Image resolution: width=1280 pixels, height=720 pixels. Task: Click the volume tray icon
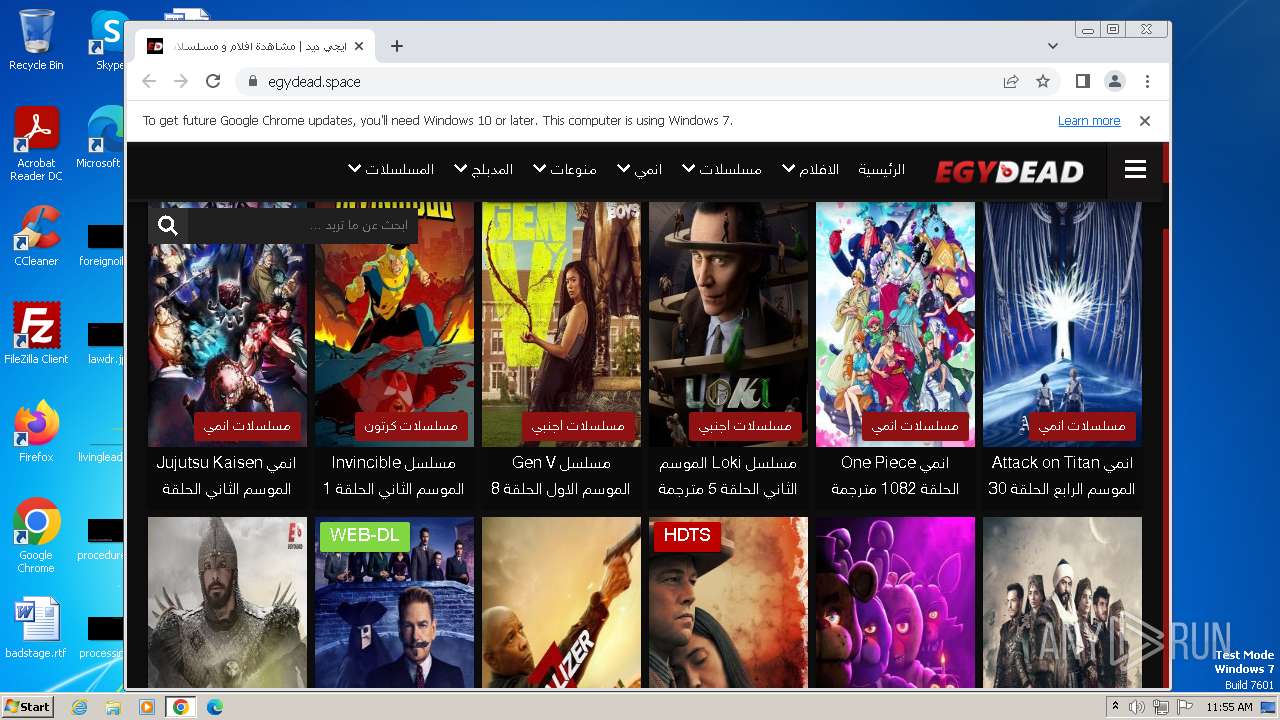[1137, 707]
